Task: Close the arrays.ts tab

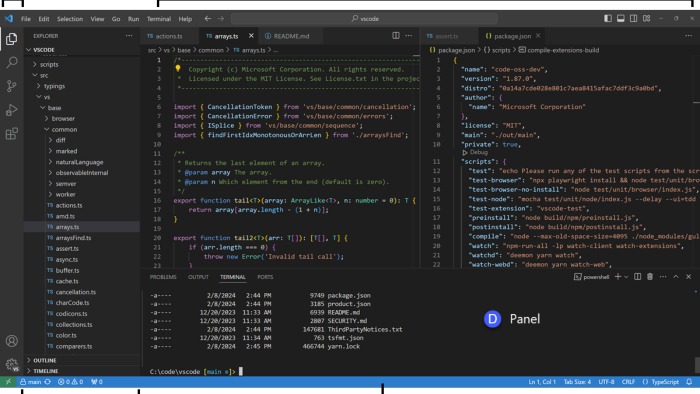Action: click(251, 36)
